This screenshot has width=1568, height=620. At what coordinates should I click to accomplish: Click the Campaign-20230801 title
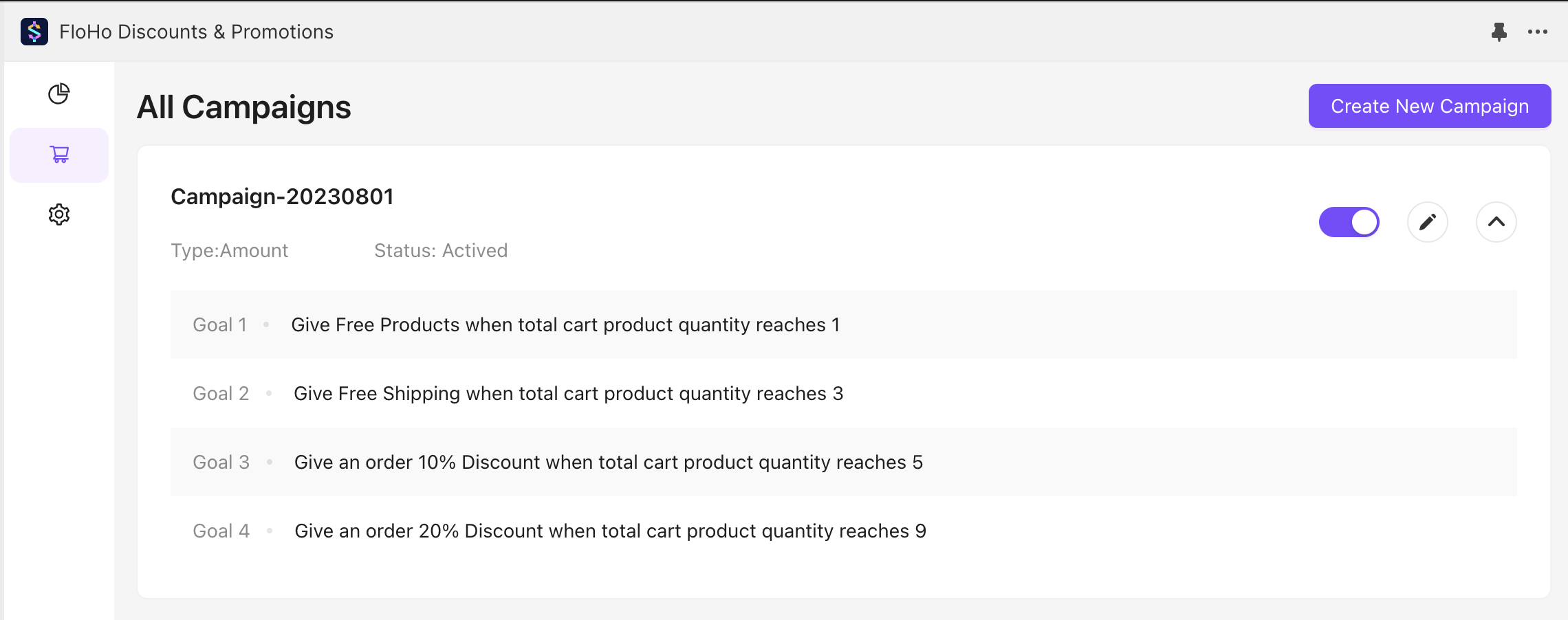pyautogui.click(x=282, y=197)
